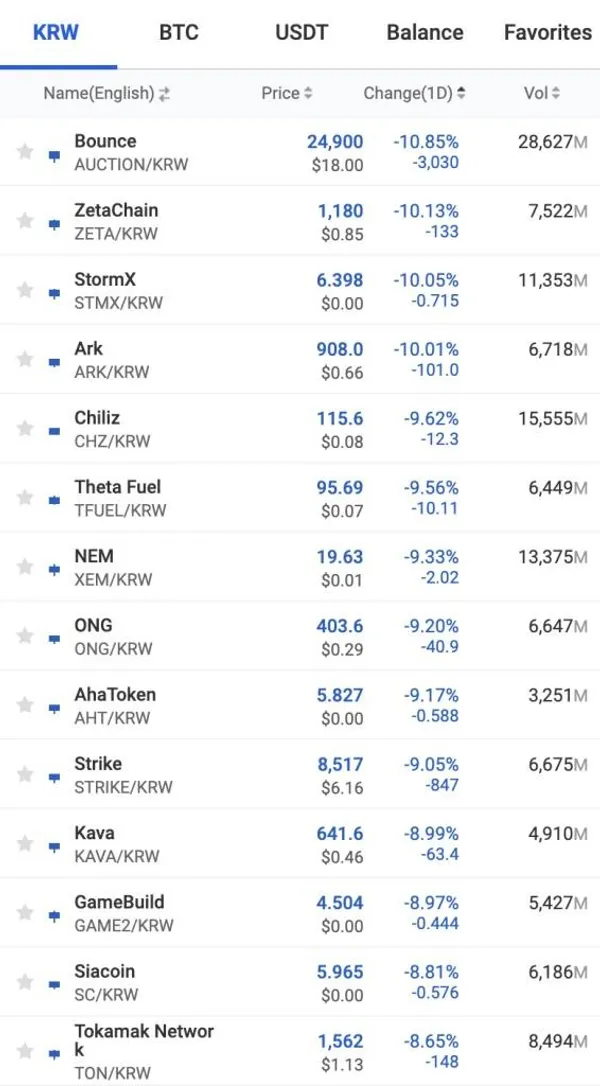This screenshot has width=600, height=1086.
Task: Click the candle icon next to NEM
Action: pyautogui.click(x=55, y=569)
